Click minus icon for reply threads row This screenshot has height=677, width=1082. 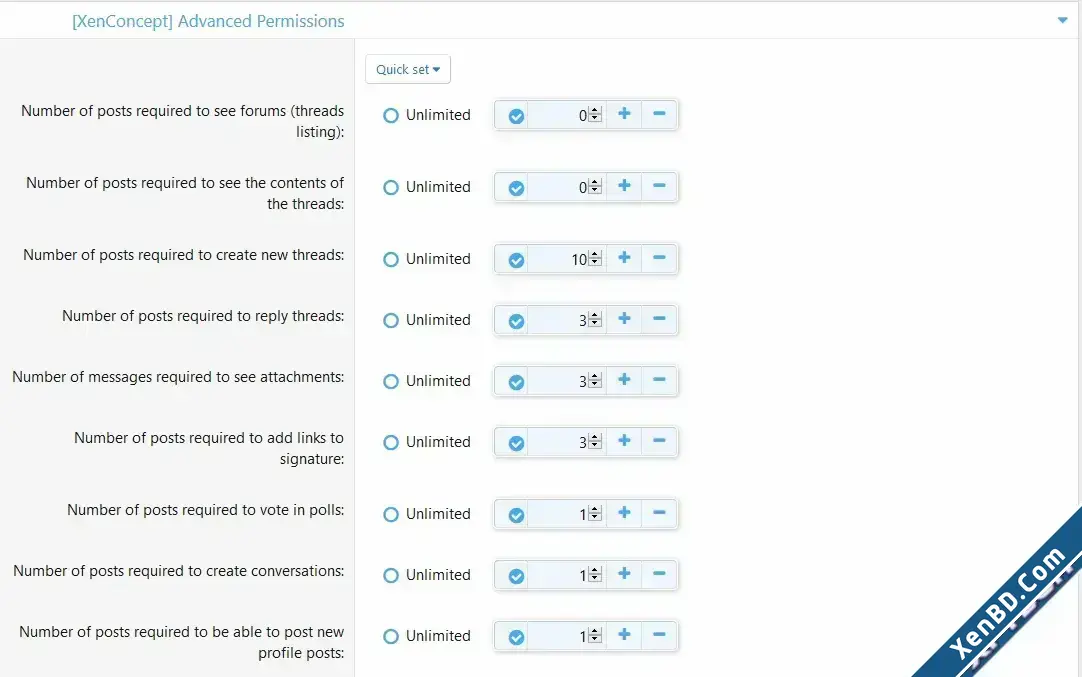[659, 319]
